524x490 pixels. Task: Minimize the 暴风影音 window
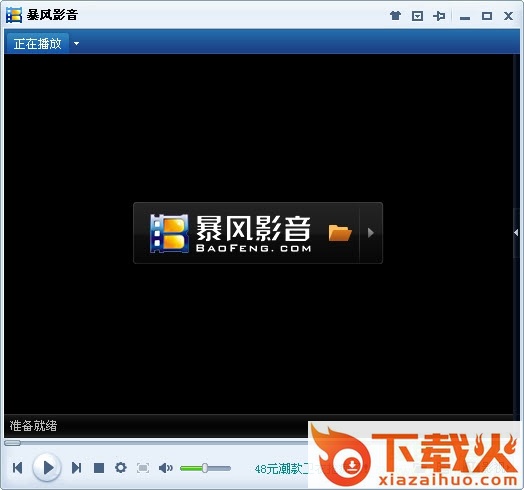[465, 18]
